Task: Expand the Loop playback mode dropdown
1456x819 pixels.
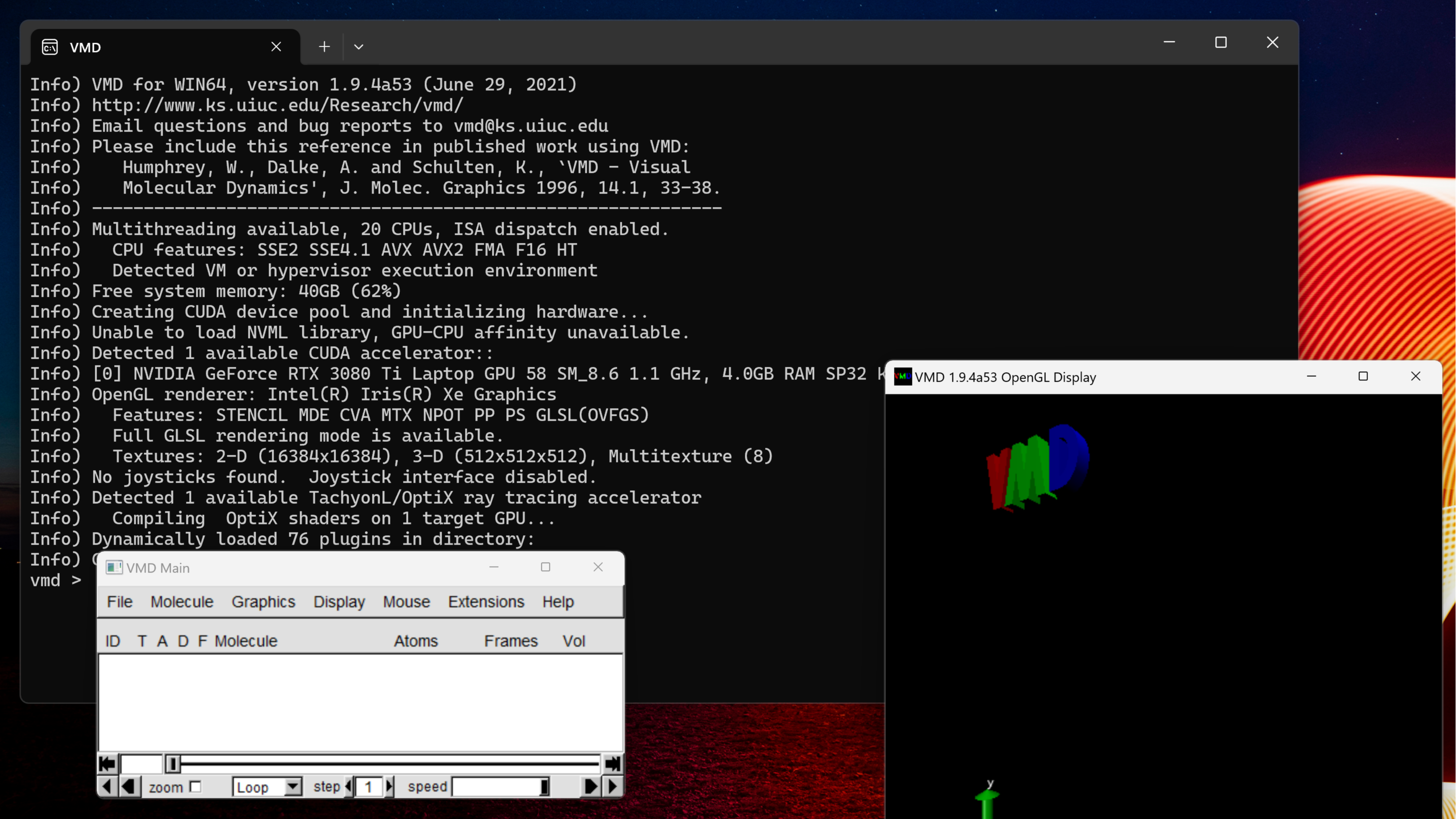Action: [294, 787]
